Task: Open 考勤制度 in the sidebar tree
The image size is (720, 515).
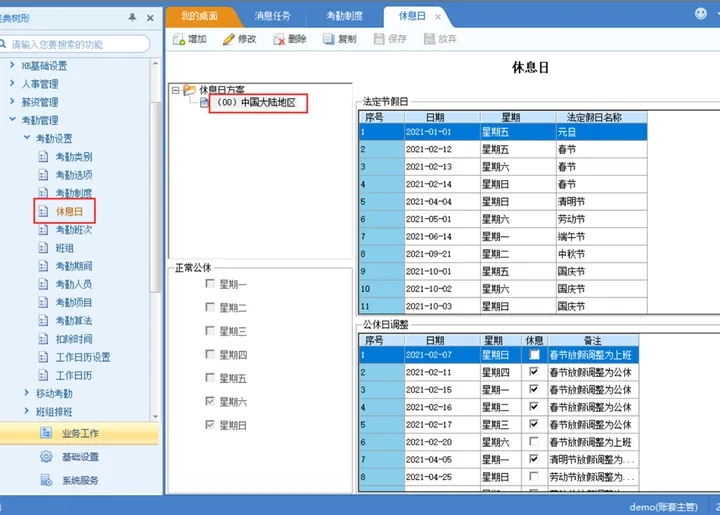Action: tap(73, 193)
